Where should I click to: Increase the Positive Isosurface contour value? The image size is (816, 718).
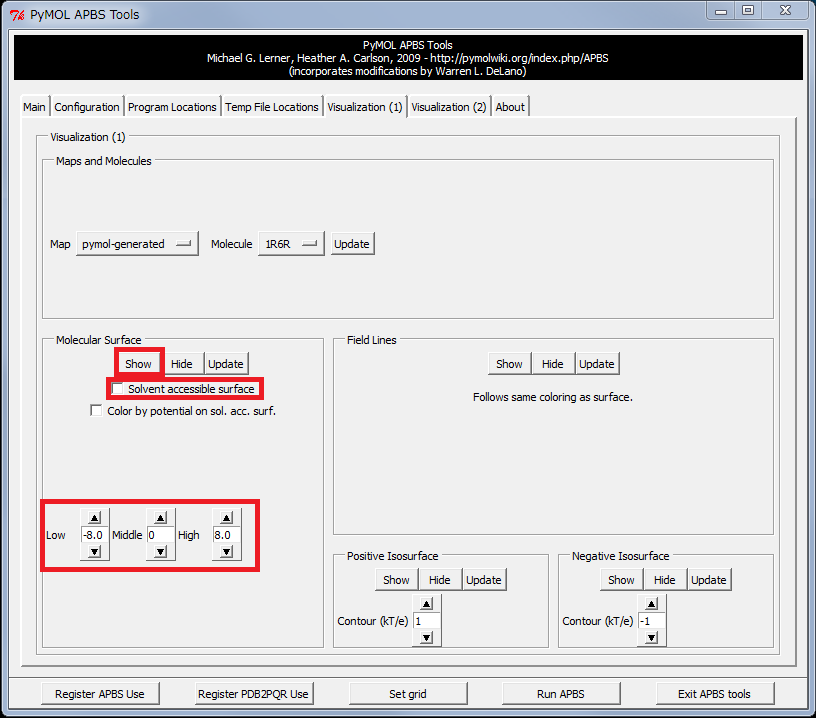[427, 604]
